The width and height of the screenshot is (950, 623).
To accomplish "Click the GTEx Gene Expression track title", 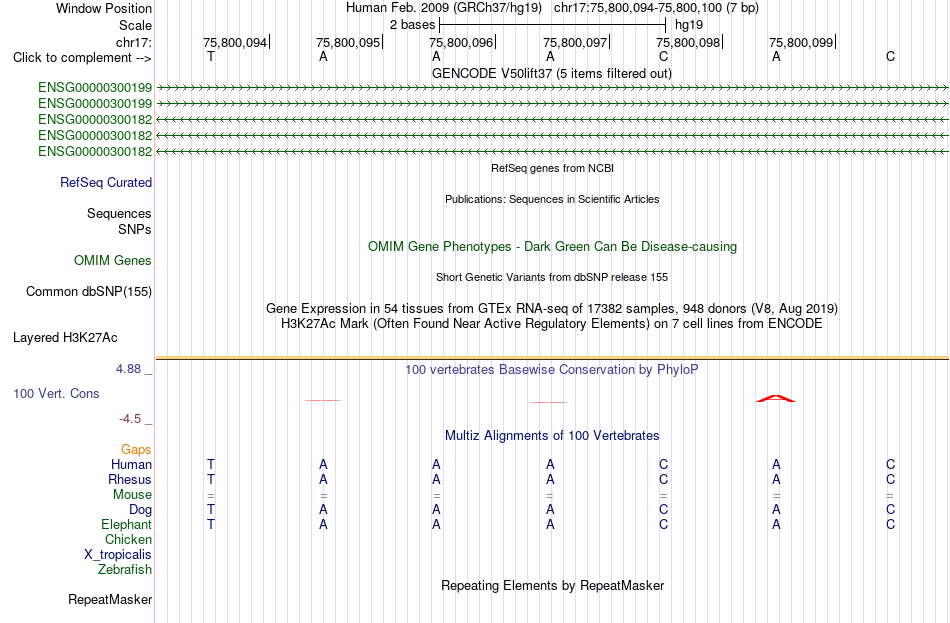I will click(552, 308).
